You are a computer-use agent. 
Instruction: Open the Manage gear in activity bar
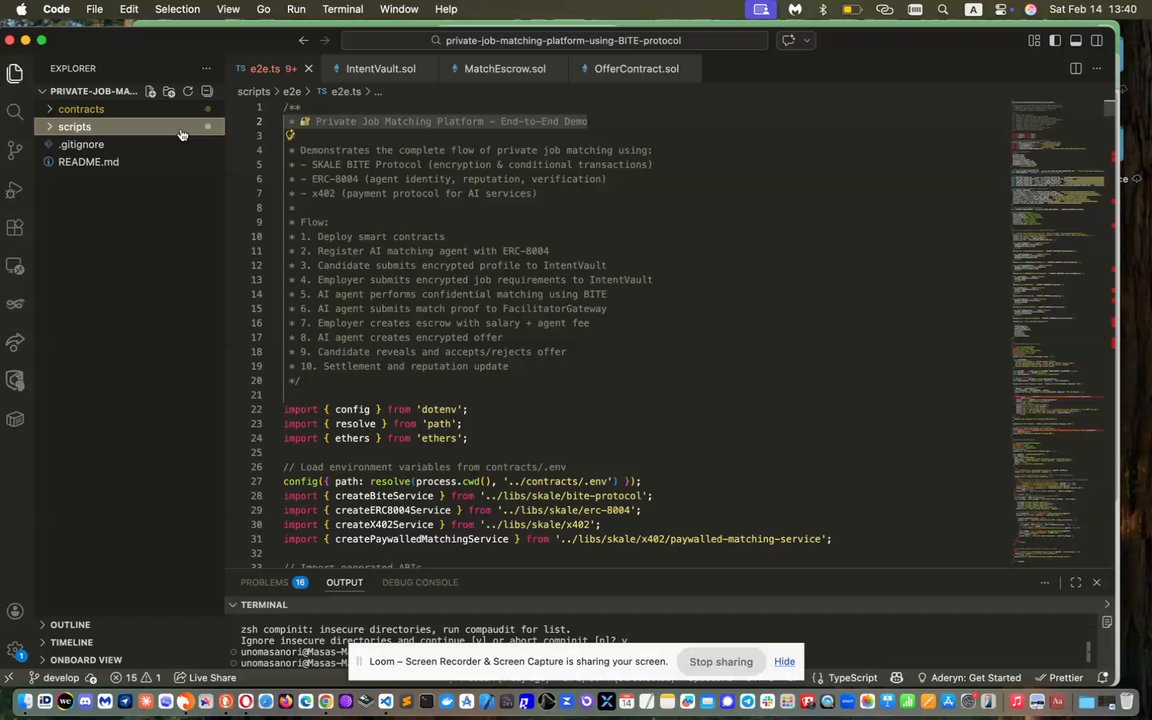[x=15, y=649]
